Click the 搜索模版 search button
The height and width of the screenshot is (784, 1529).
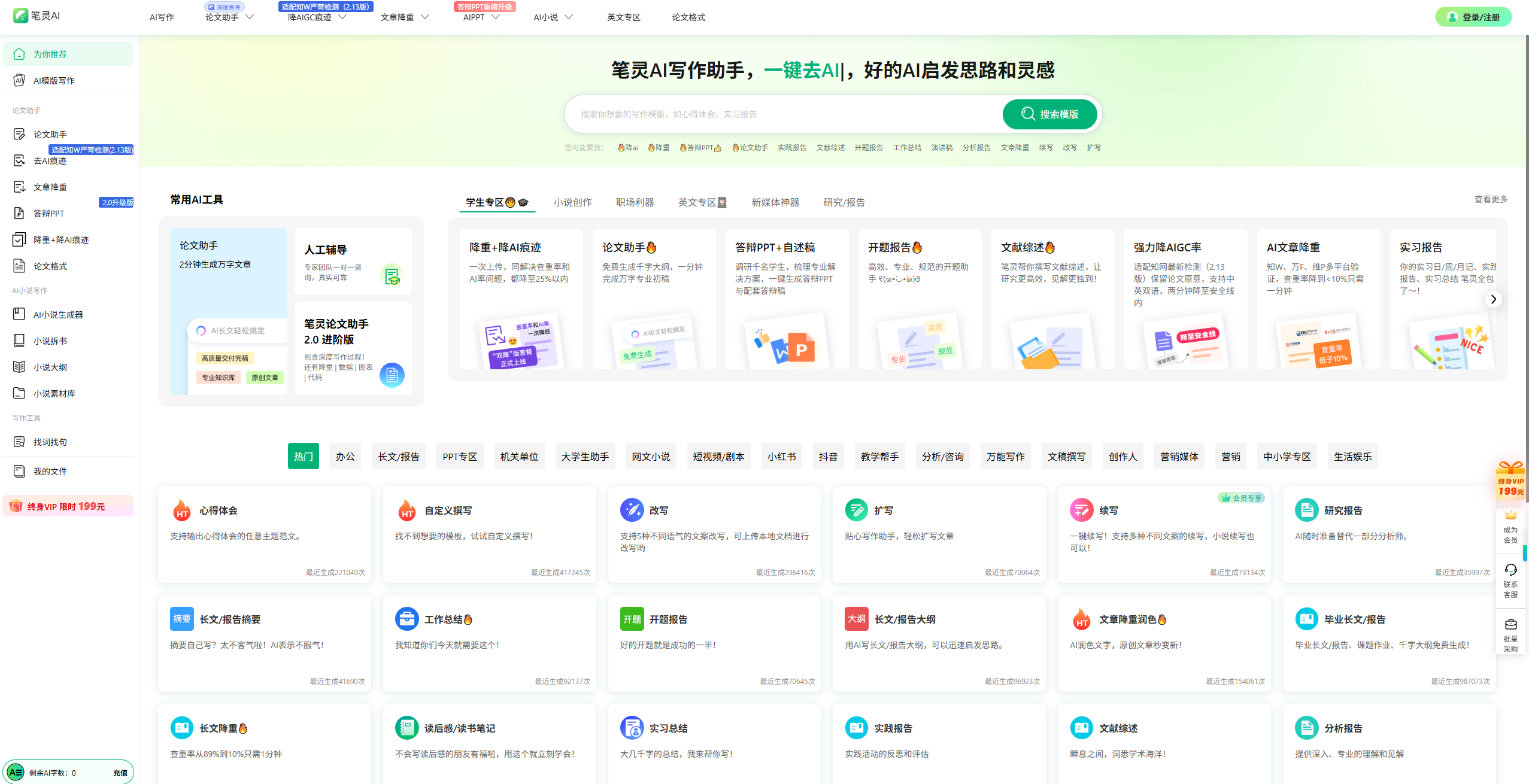click(1049, 114)
